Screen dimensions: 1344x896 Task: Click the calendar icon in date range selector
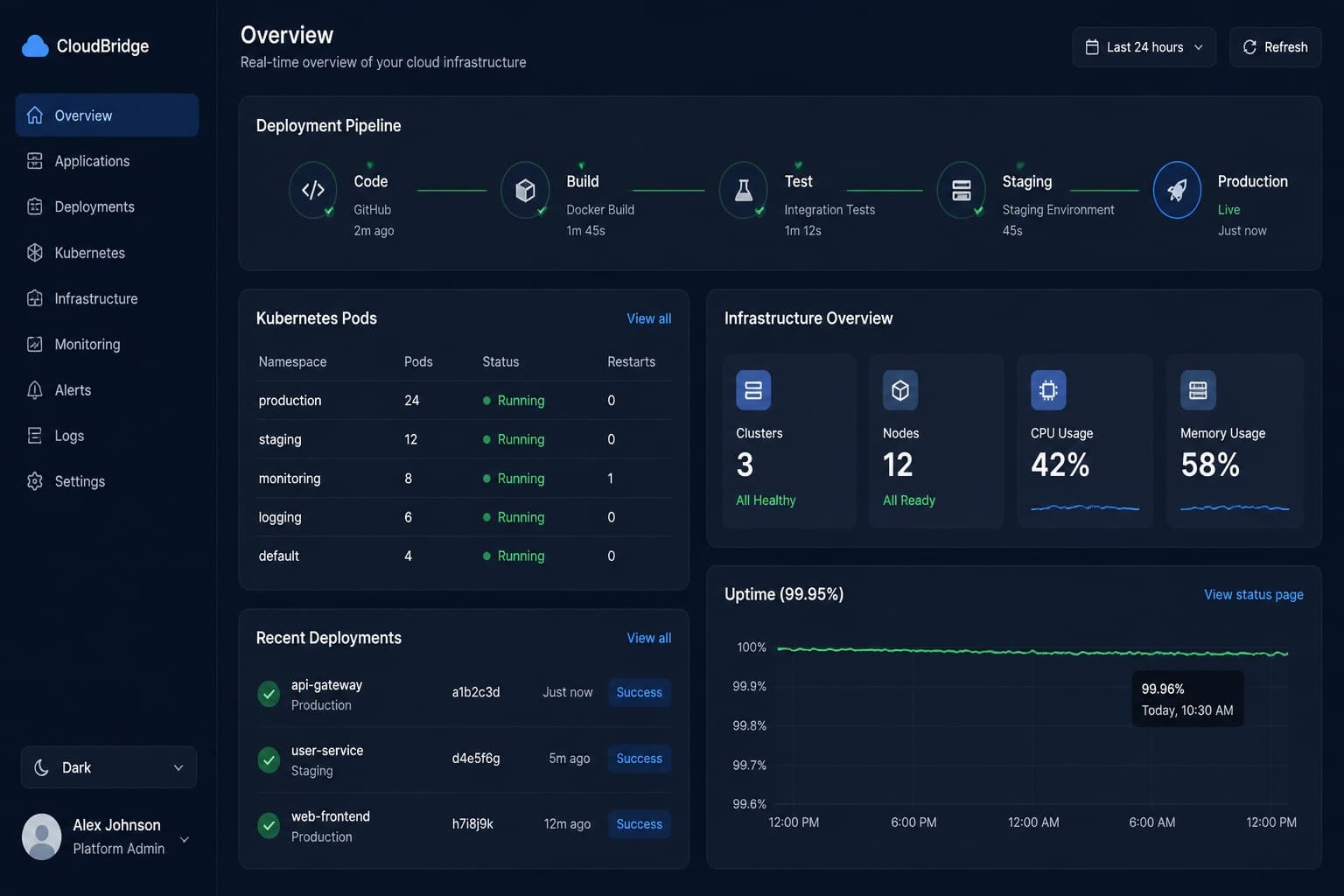point(1092,47)
